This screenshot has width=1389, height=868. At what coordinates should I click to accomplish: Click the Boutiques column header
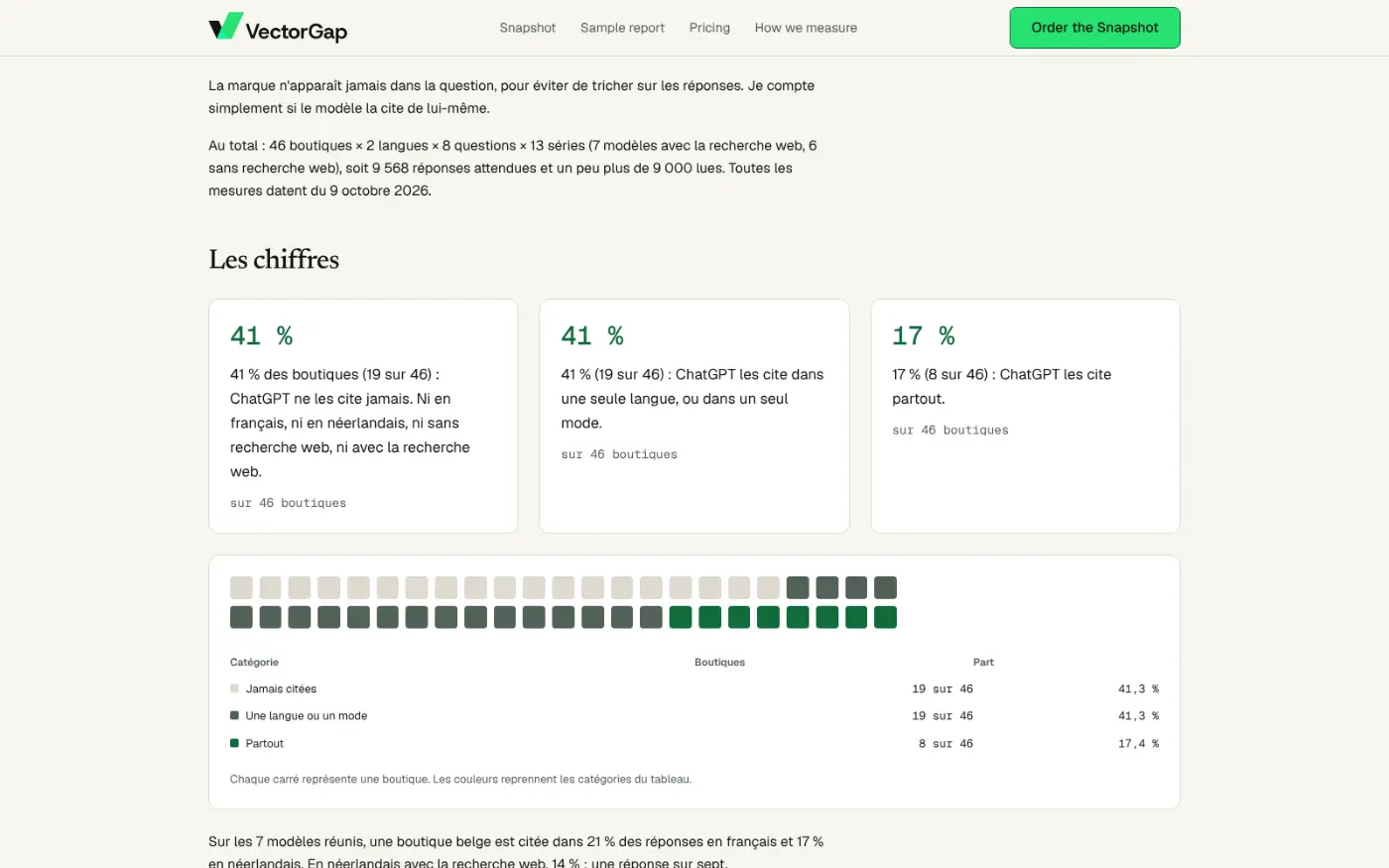[x=719, y=662]
